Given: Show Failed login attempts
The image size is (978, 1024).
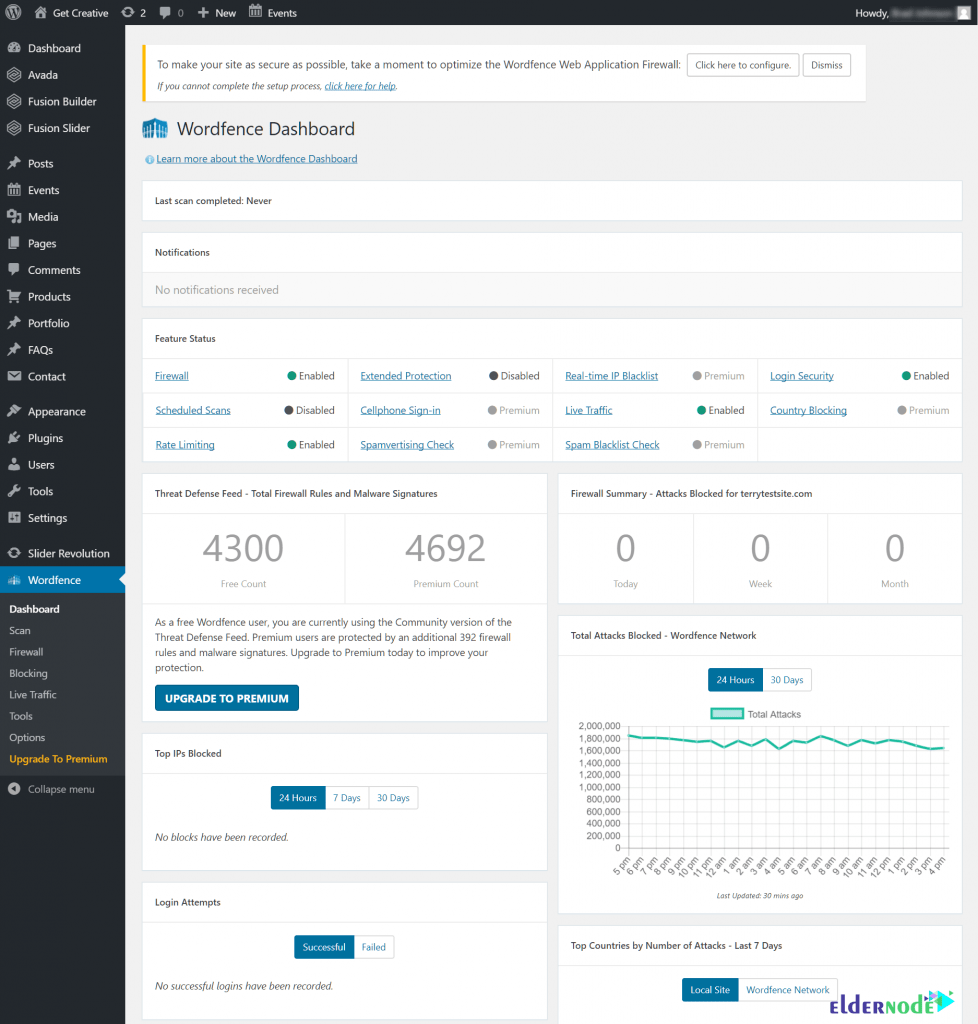Looking at the screenshot, I should pyautogui.click(x=373, y=946).
